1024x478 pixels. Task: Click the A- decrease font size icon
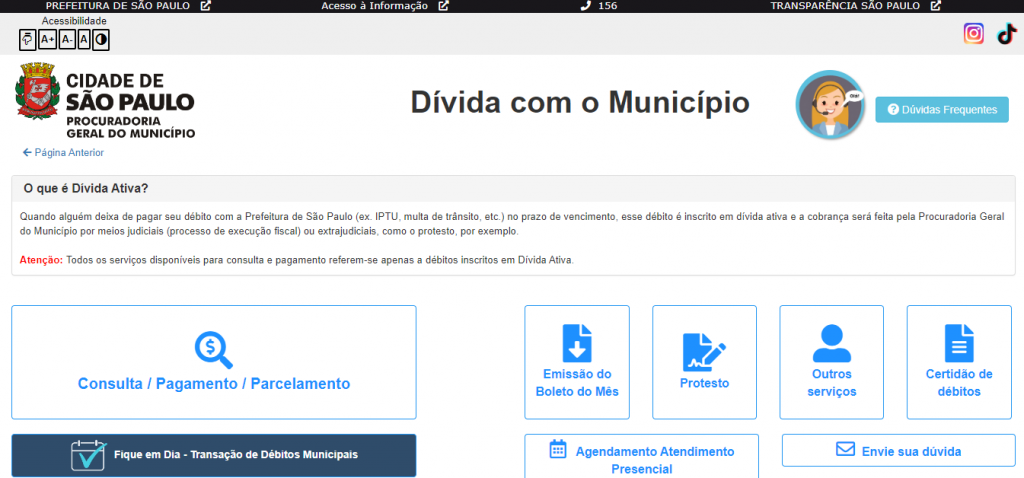(66, 40)
